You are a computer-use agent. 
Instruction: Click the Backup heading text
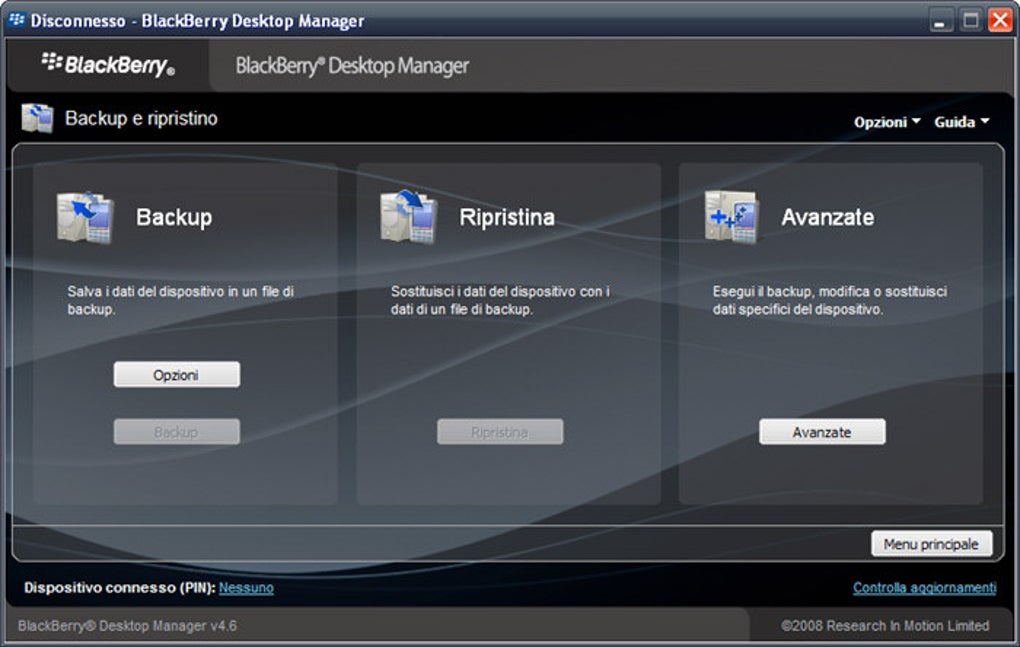point(174,217)
